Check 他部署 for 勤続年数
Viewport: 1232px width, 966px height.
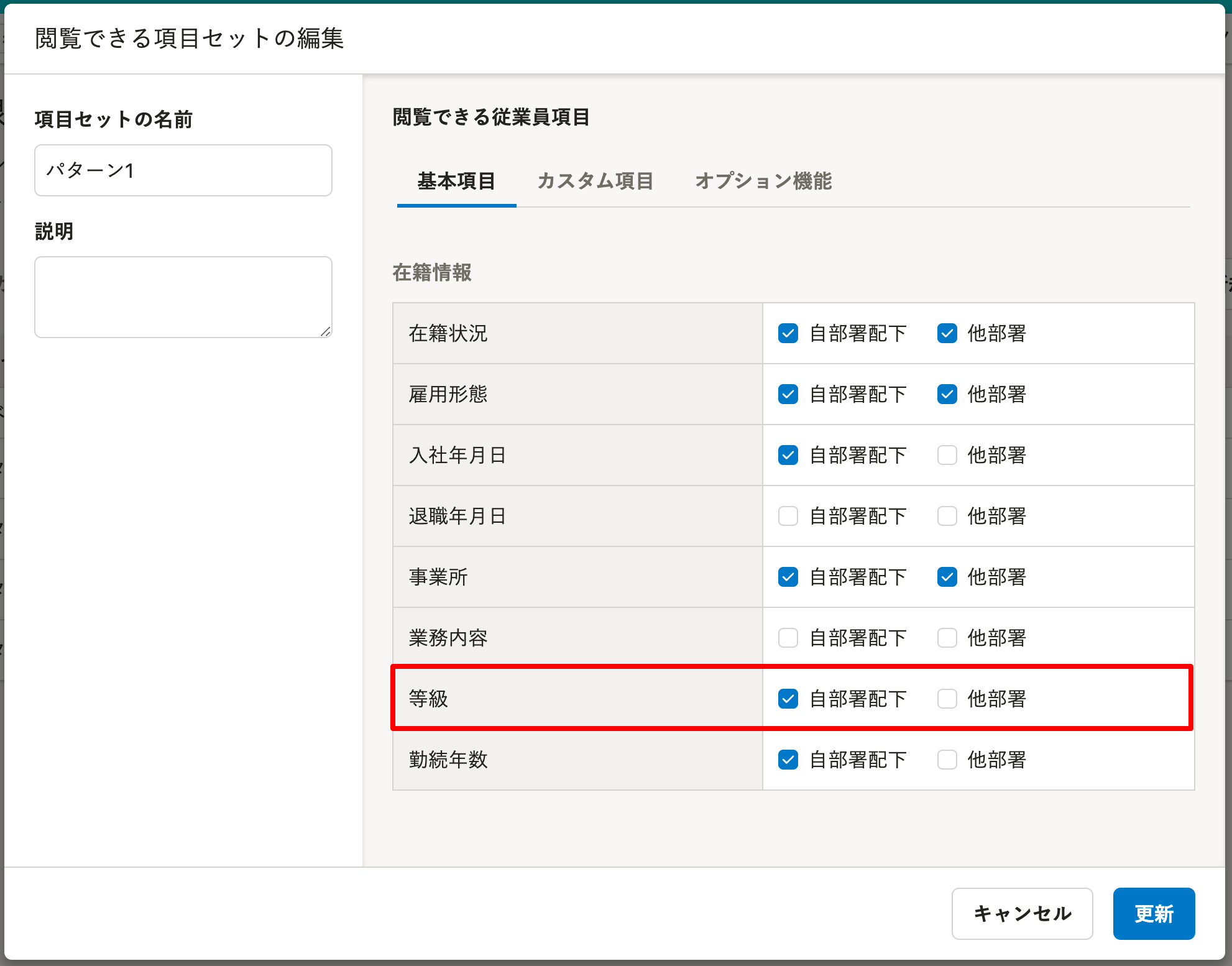tap(947, 760)
